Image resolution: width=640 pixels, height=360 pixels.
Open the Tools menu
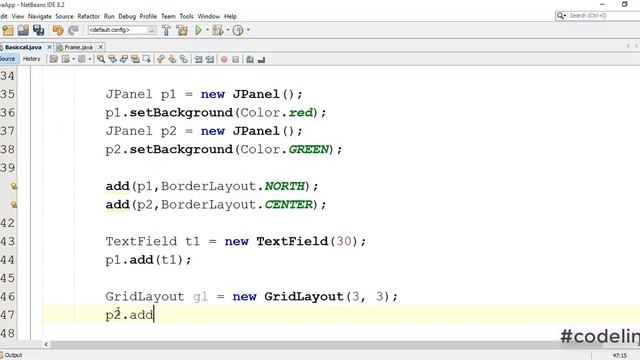coord(187,16)
